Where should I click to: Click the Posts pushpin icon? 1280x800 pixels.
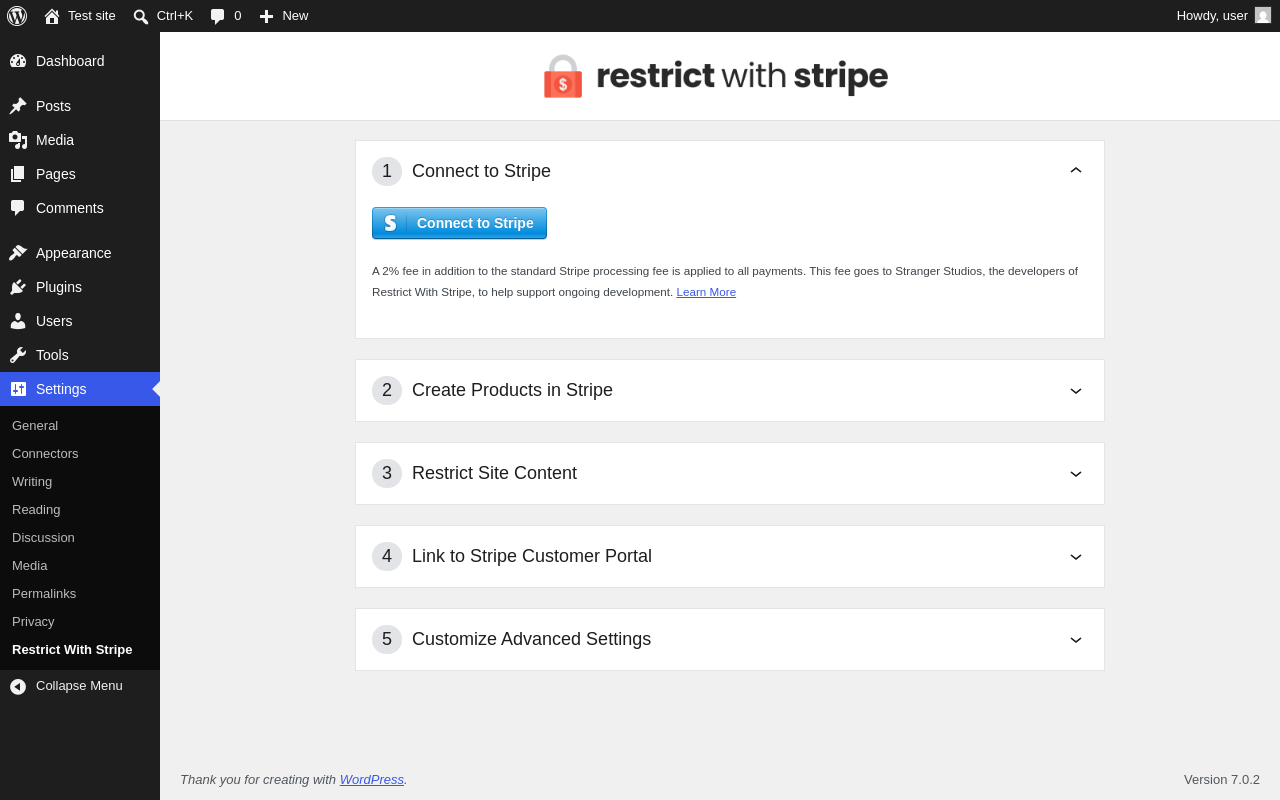coord(18,106)
